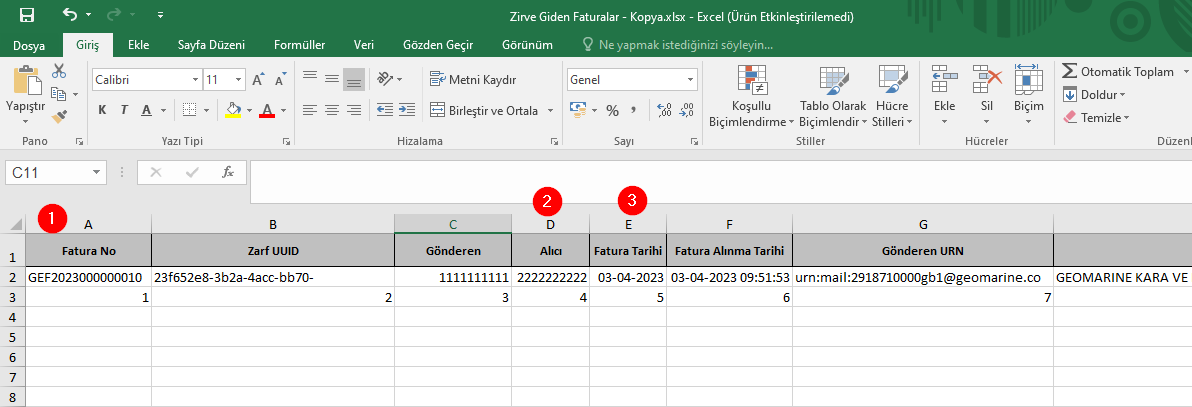Select the Veri tab
1192x407 pixels.
point(363,45)
